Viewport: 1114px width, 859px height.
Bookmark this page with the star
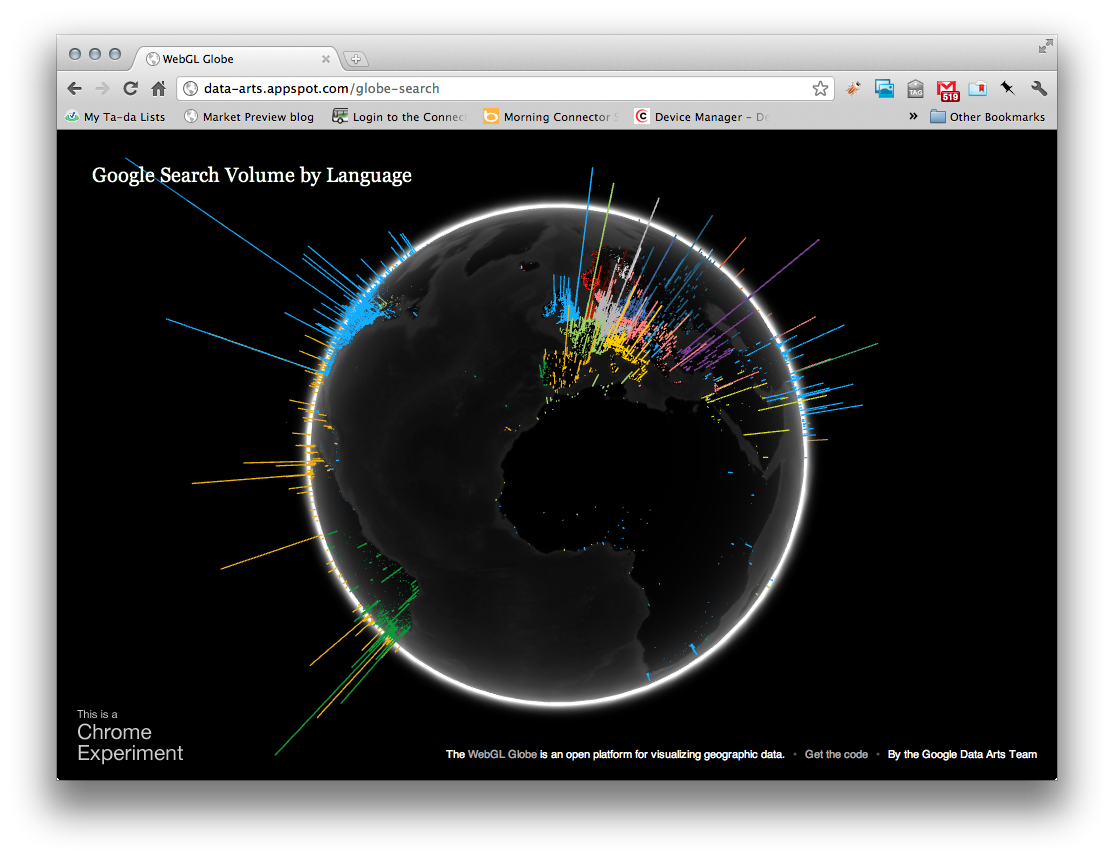[820, 88]
